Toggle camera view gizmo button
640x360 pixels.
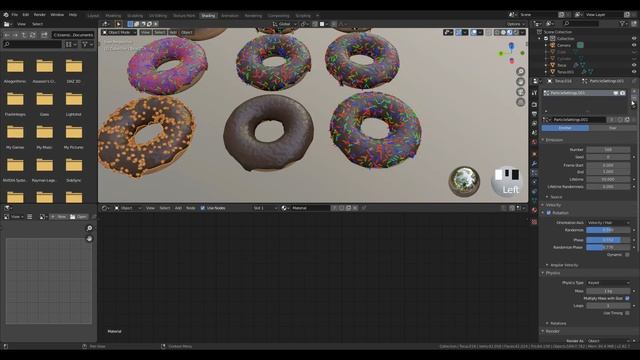click(x=520, y=92)
